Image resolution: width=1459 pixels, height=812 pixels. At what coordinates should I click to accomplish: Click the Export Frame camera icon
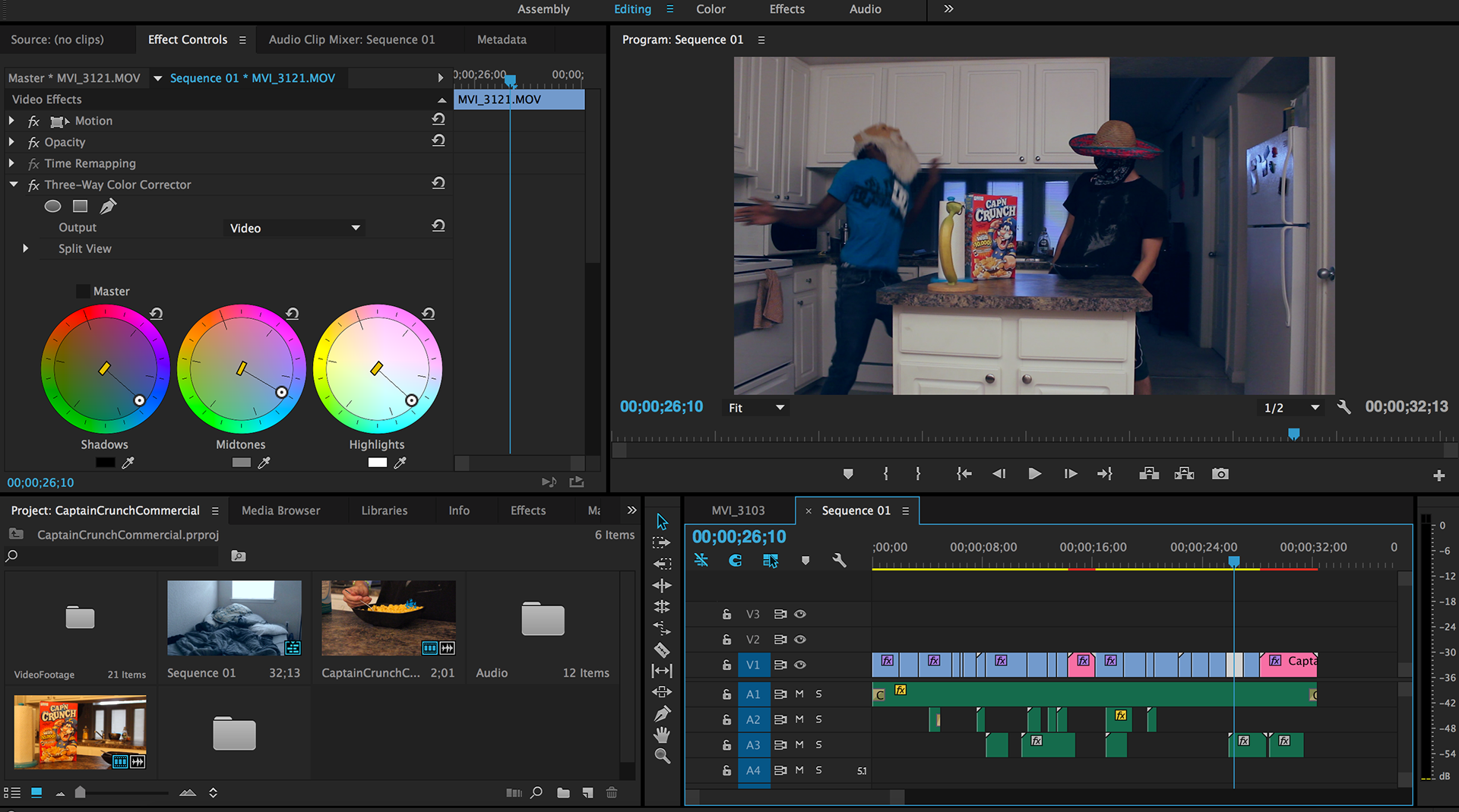(1220, 474)
